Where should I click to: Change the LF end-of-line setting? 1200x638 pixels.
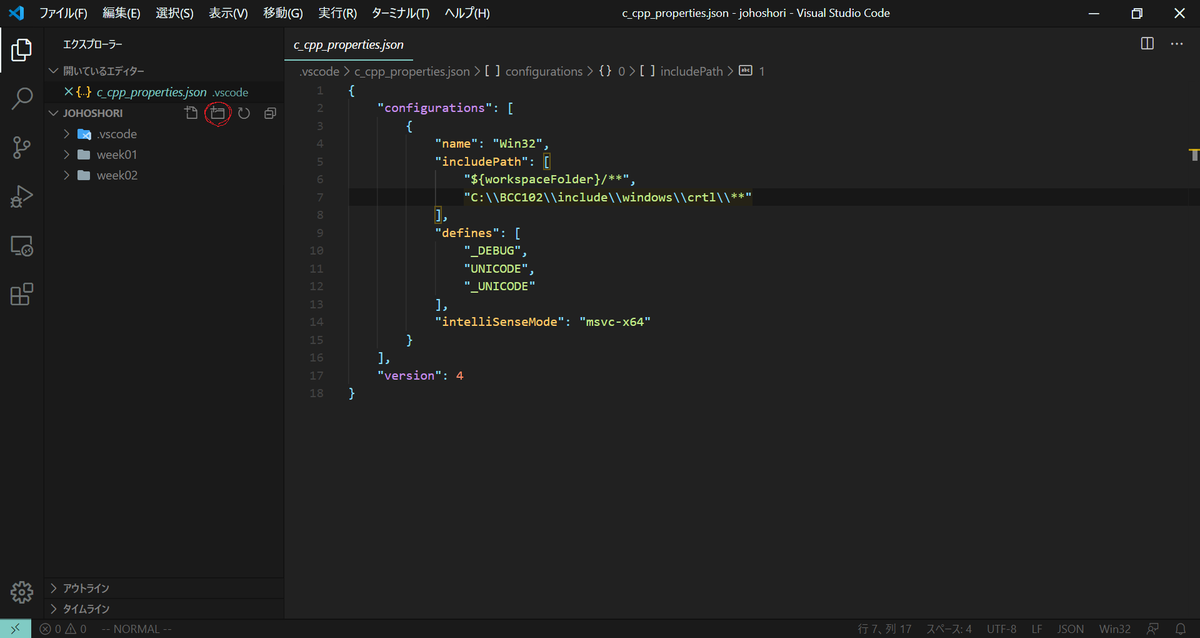click(1037, 629)
